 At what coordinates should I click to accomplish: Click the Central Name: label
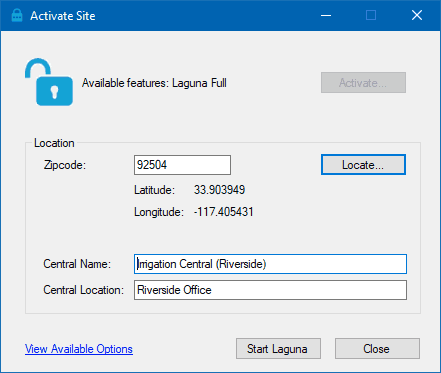click(x=77, y=264)
